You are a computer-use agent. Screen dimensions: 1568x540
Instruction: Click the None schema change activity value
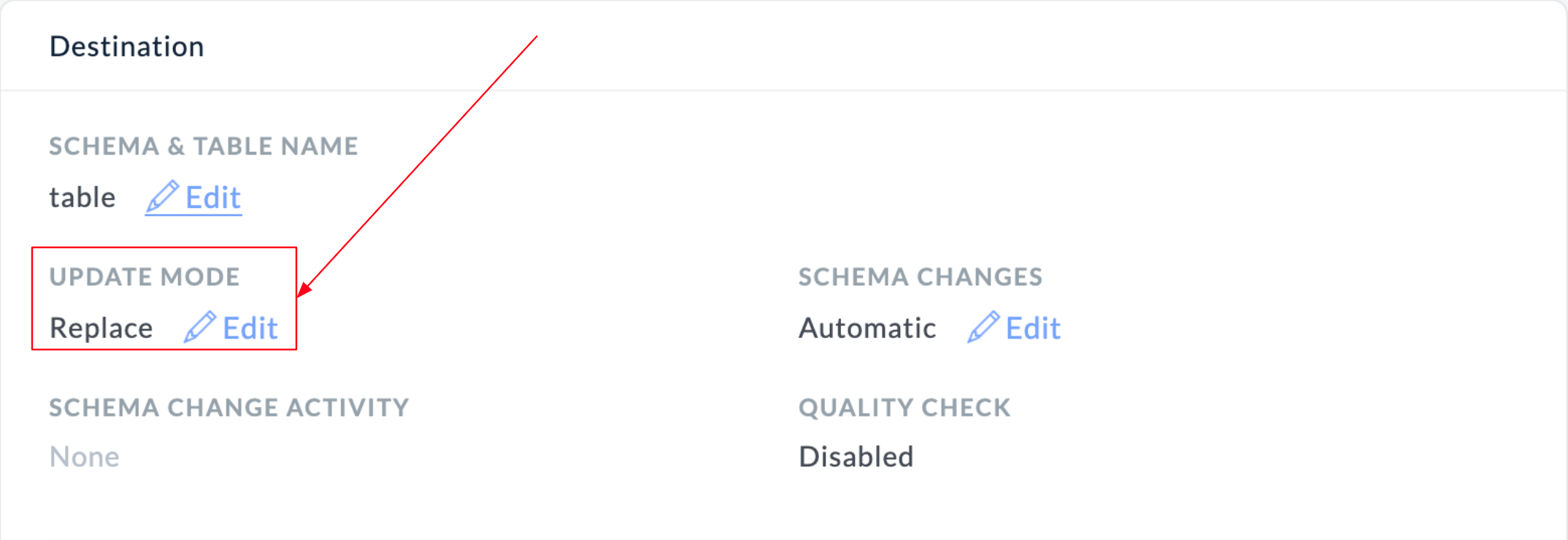click(x=84, y=457)
